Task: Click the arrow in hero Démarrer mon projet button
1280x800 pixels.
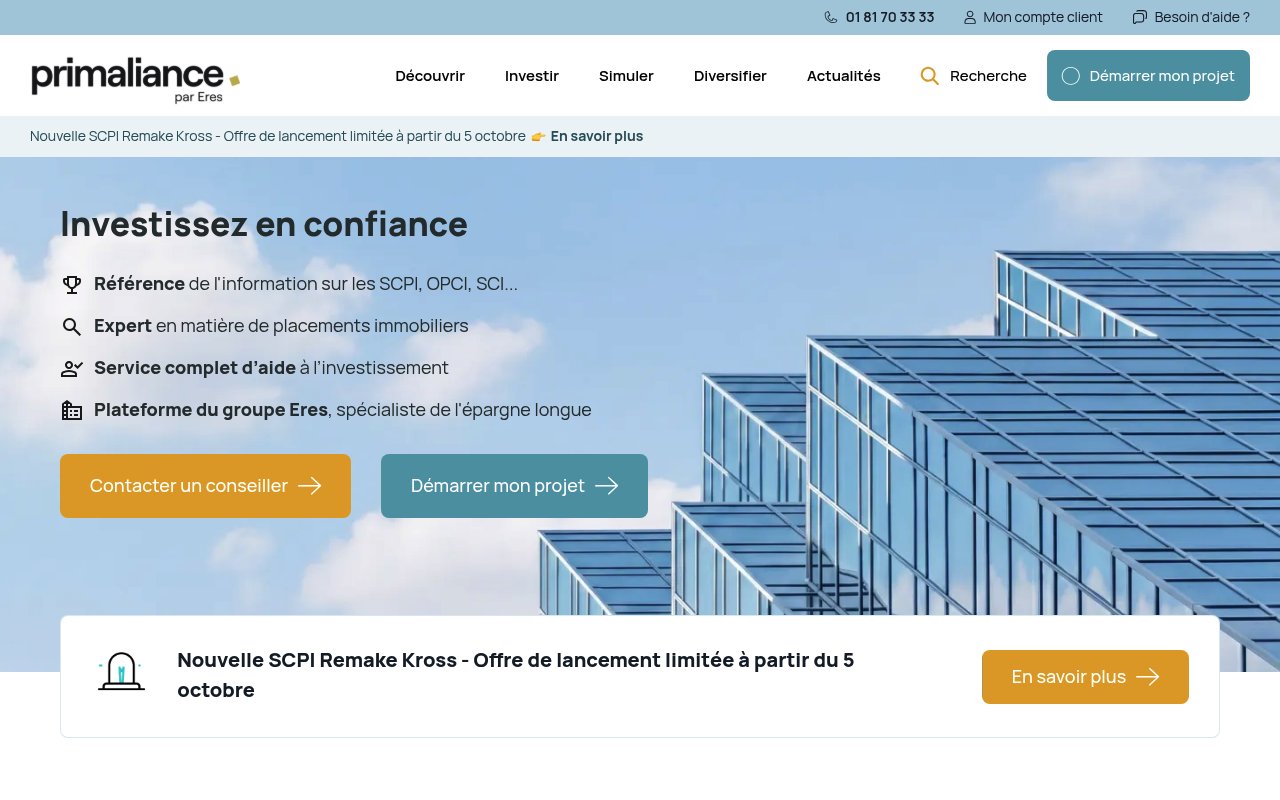Action: (x=607, y=486)
